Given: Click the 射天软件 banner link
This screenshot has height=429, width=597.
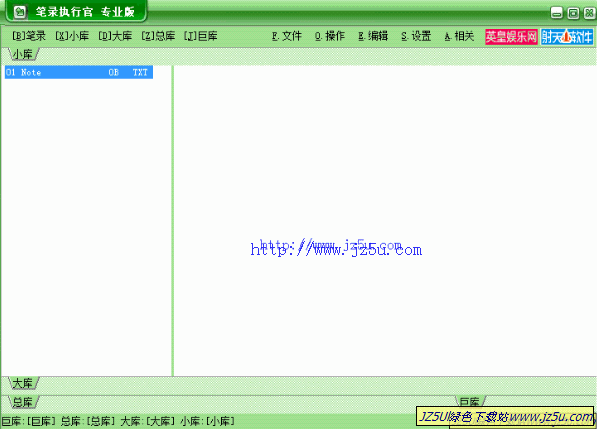Looking at the screenshot, I should point(567,37).
